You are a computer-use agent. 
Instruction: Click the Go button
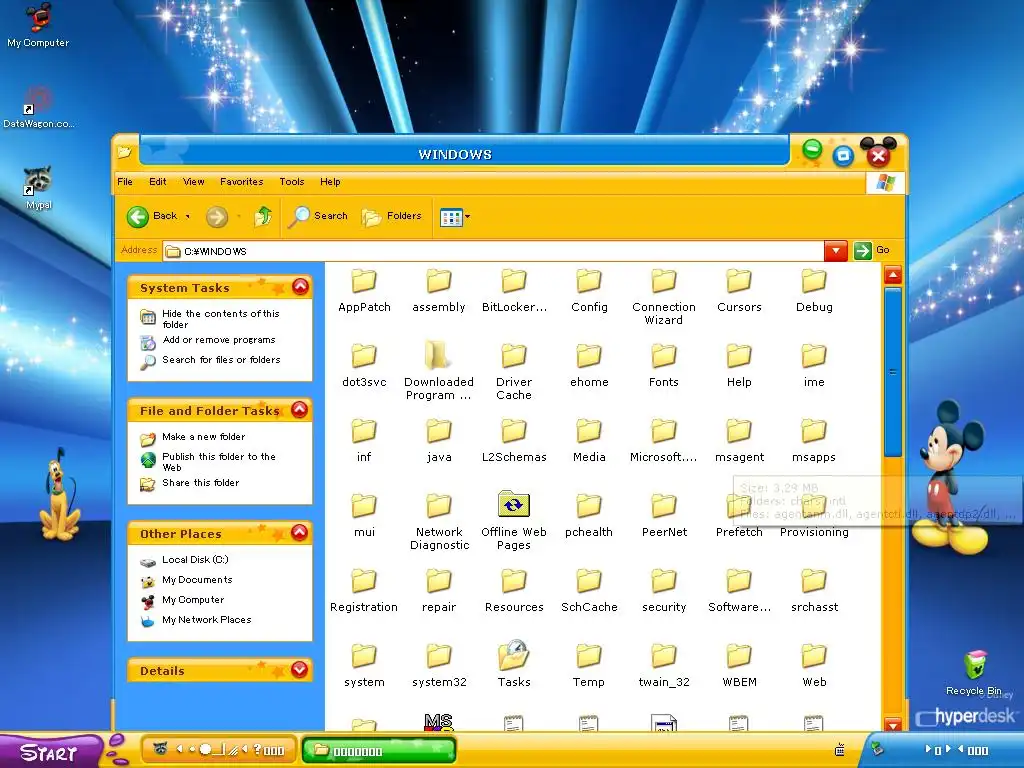872,251
